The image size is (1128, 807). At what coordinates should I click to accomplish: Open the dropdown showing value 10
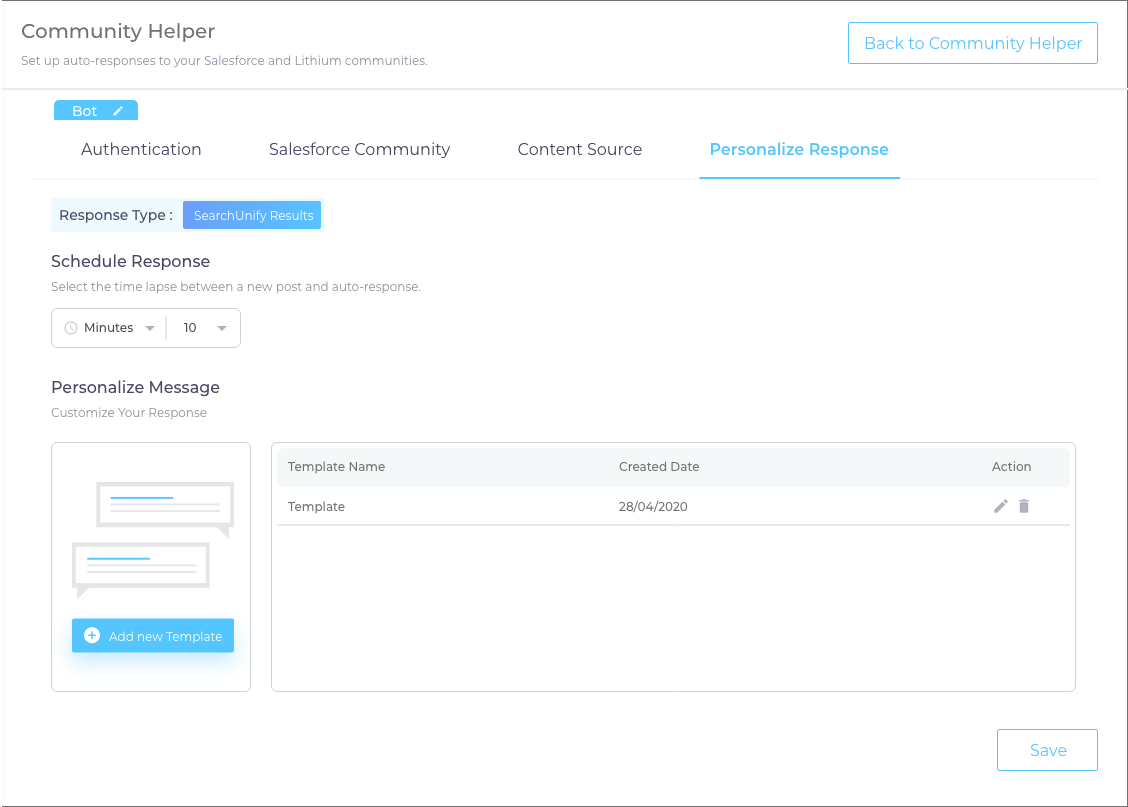(x=221, y=328)
